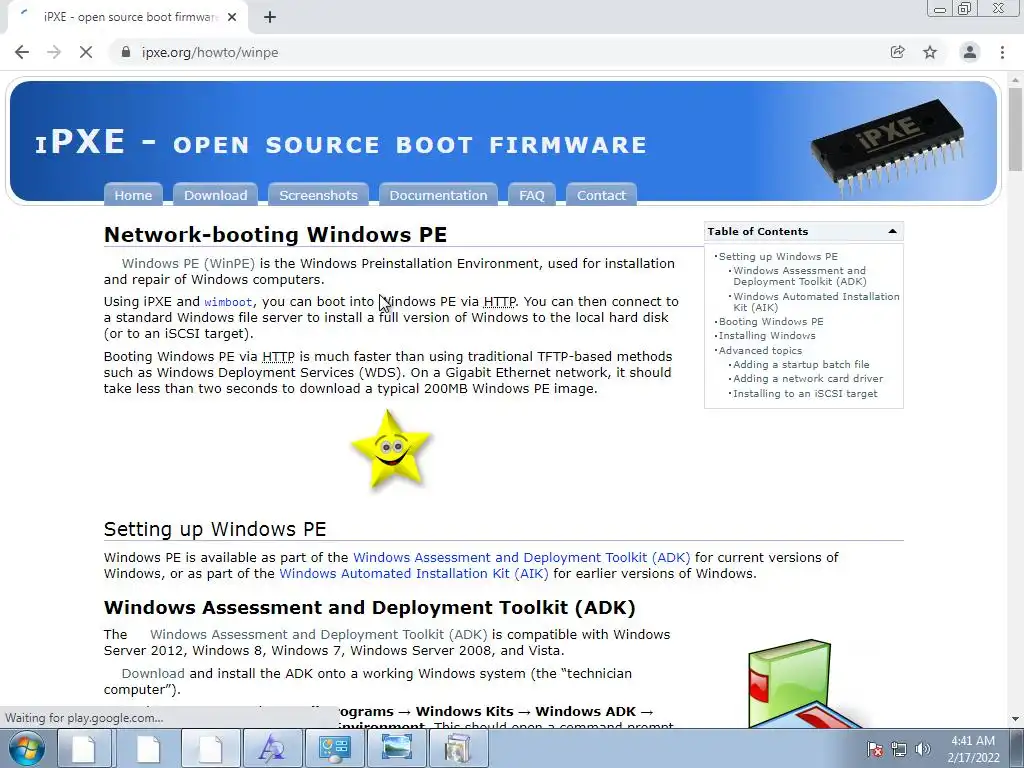The width and height of the screenshot is (1024, 768).
Task: Click the Network-booting Windows PE heading
Action: [275, 234]
